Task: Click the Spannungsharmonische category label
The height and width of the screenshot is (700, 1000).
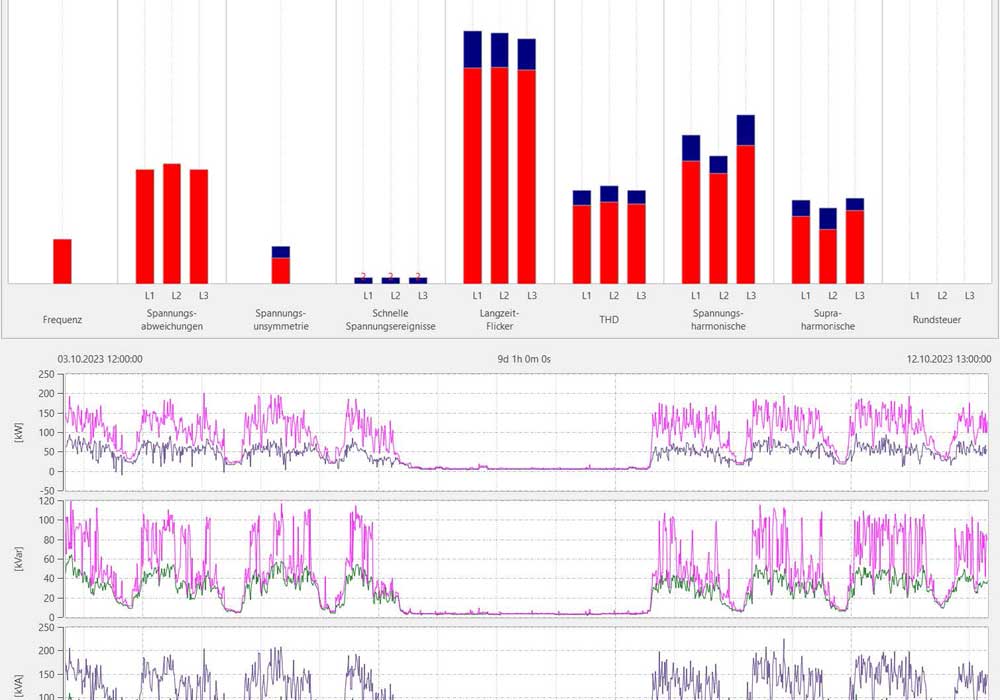Action: point(719,319)
